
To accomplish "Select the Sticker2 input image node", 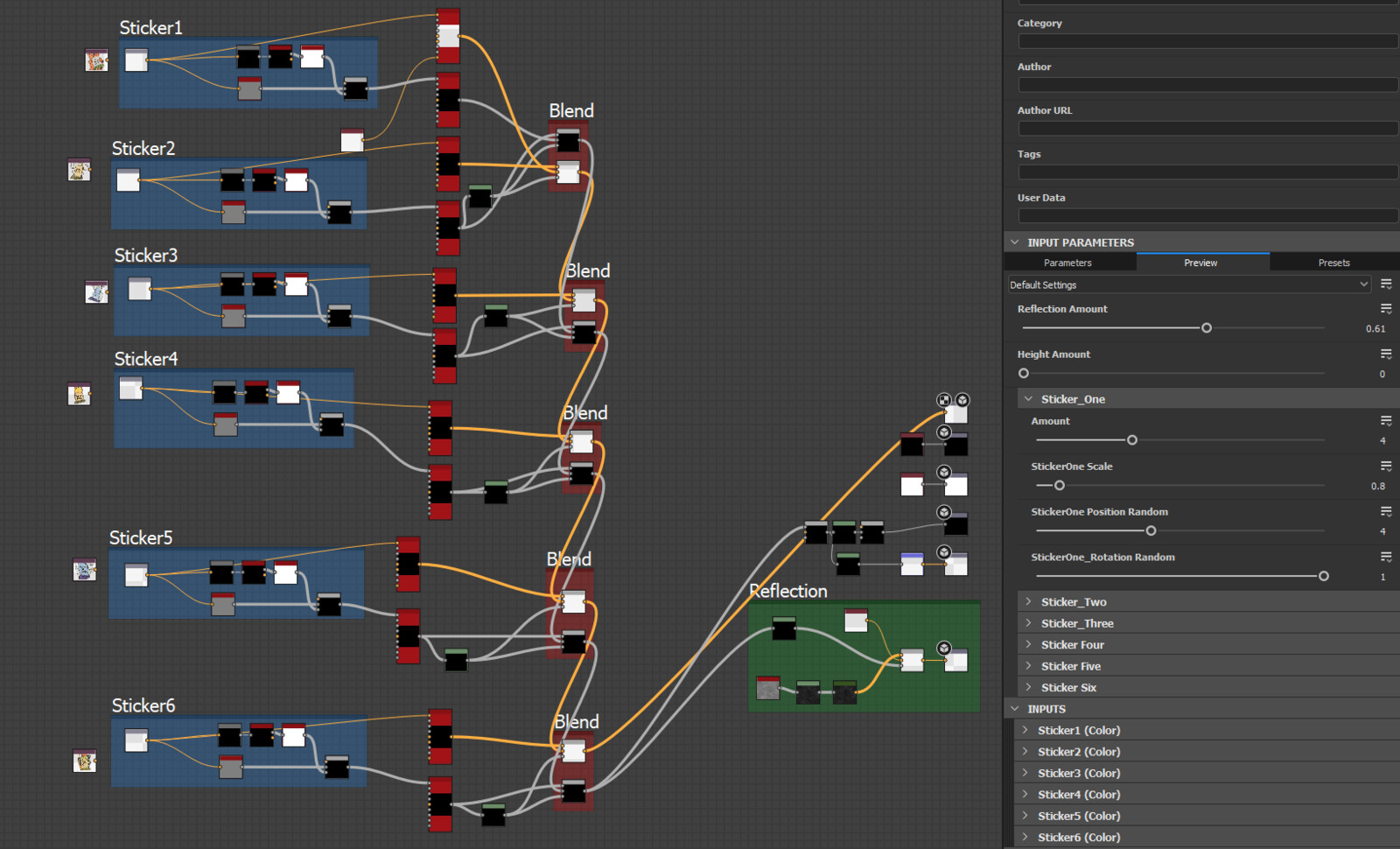I will 80,170.
